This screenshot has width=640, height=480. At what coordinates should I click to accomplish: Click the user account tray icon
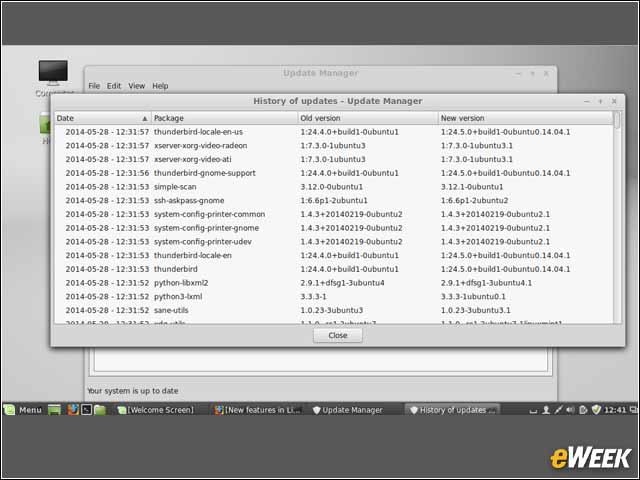(x=546, y=409)
